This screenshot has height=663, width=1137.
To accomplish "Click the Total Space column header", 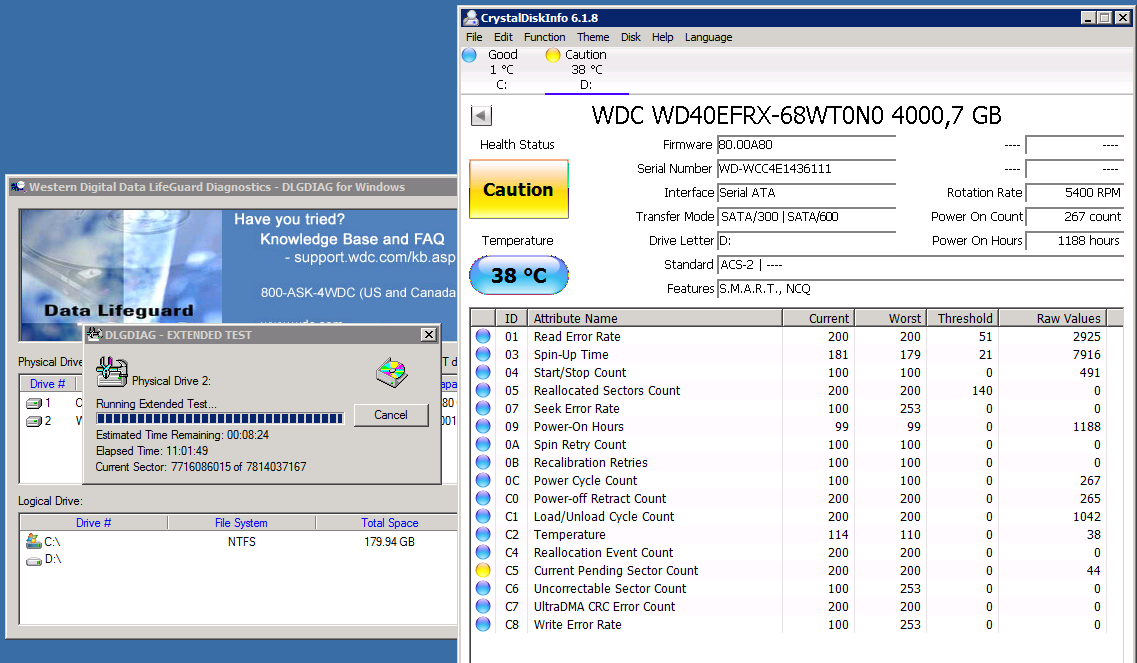I will [x=389, y=523].
